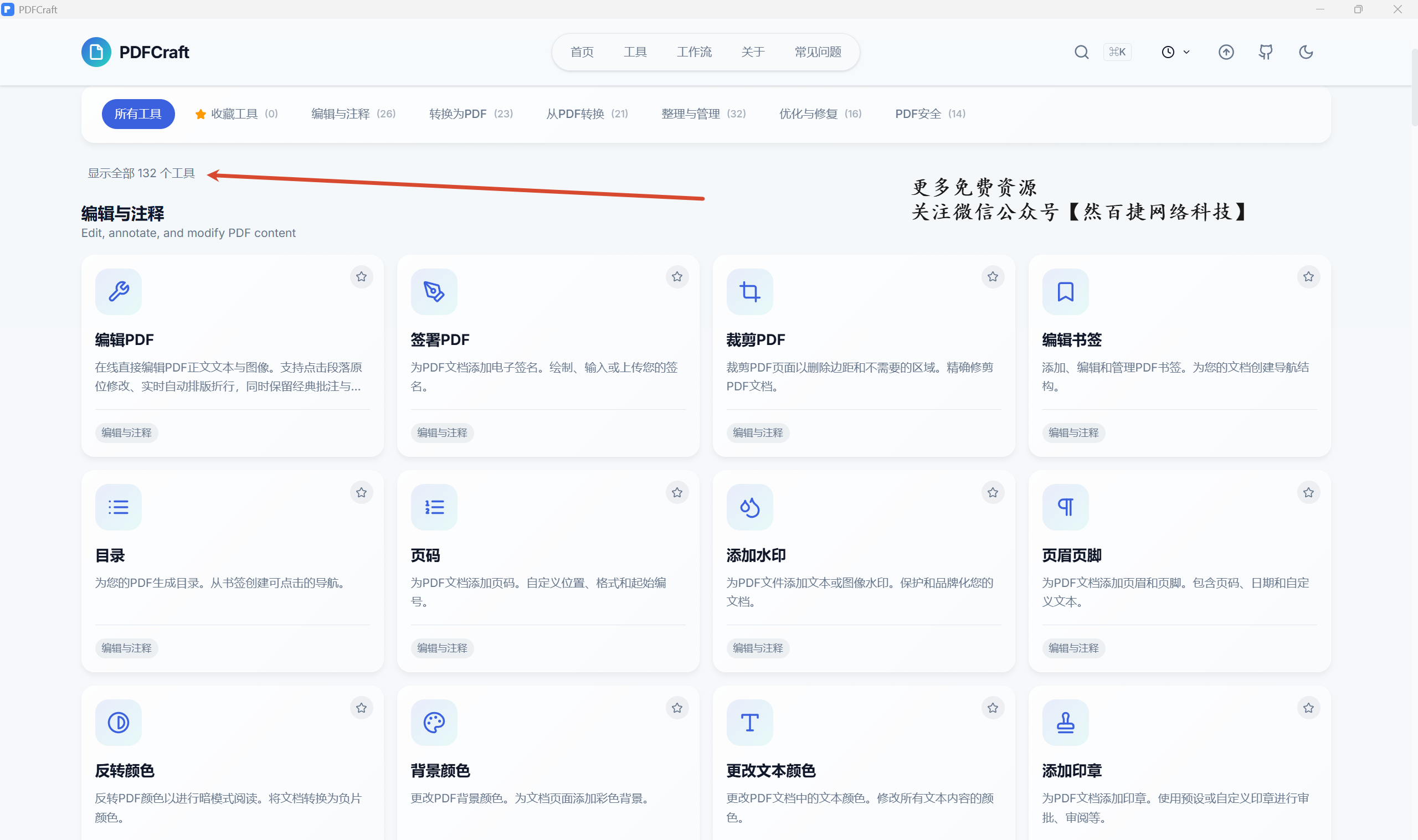The height and width of the screenshot is (840, 1418).
Task: Go to 首页 in navigation
Action: pyautogui.click(x=582, y=52)
